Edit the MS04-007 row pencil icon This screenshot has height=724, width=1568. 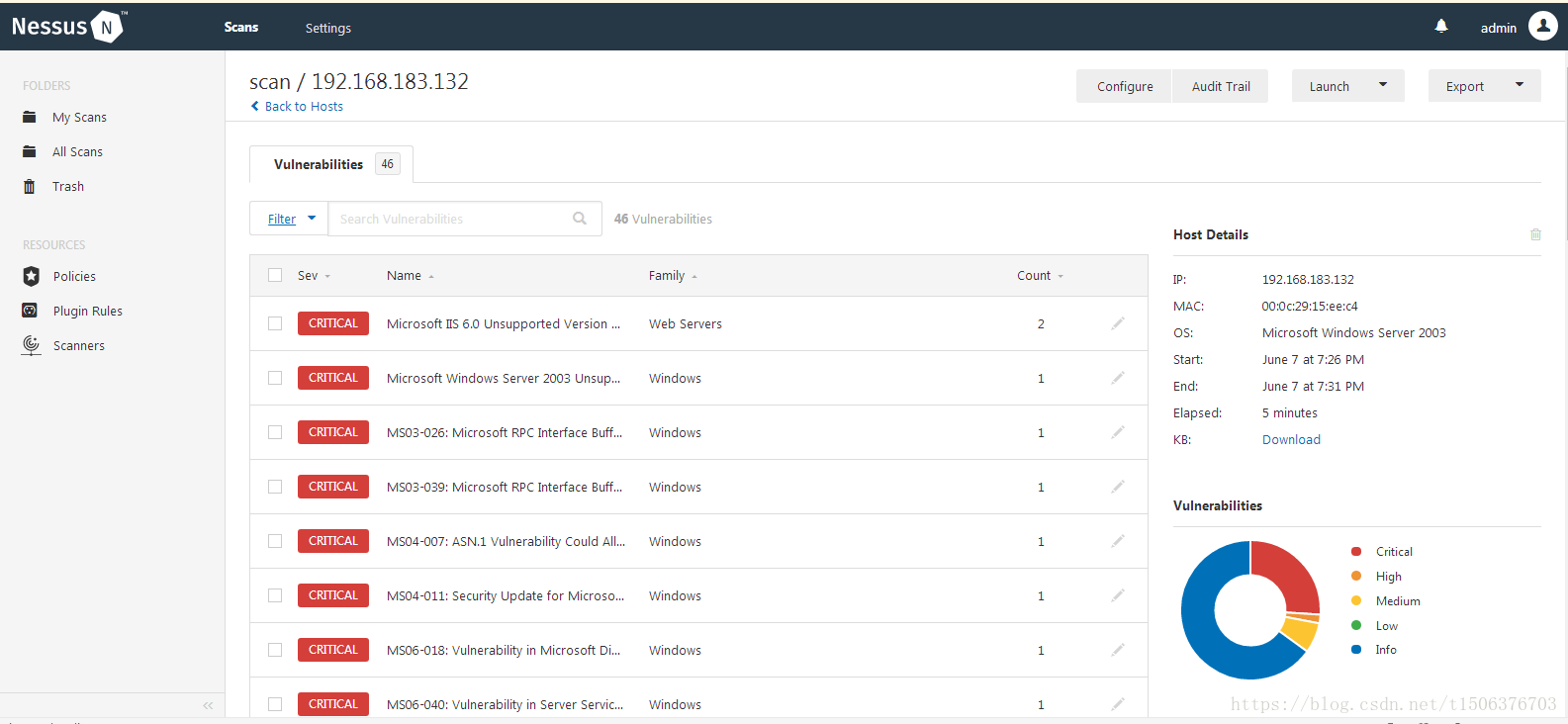[x=1118, y=541]
